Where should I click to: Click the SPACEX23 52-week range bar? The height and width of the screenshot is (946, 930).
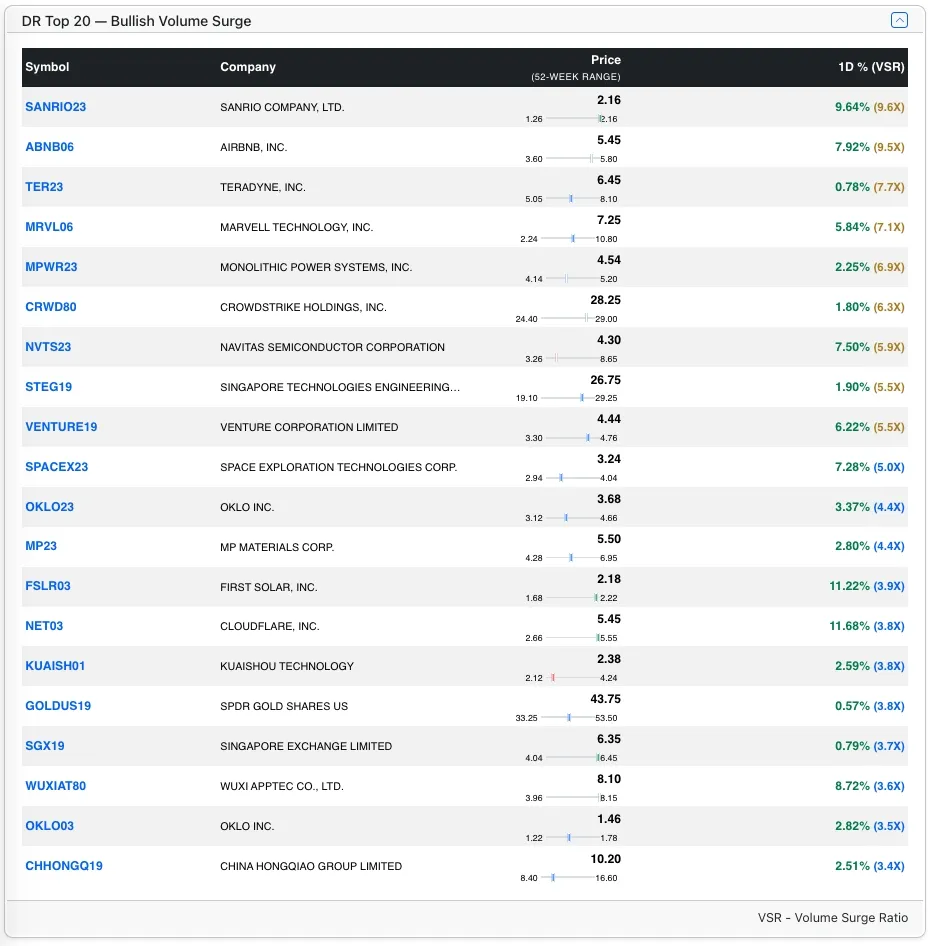(x=572, y=478)
